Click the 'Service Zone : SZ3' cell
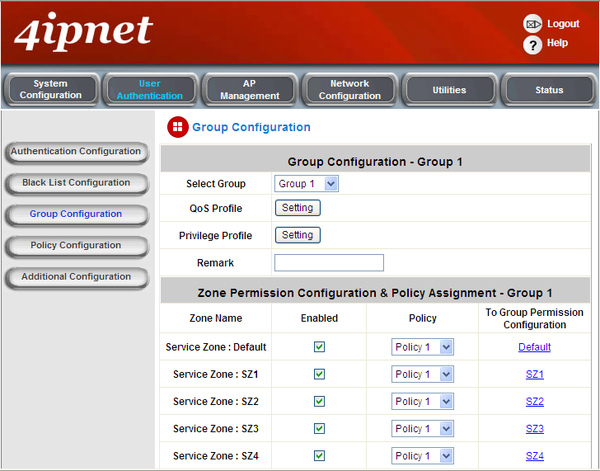The image size is (600, 471). (x=216, y=429)
